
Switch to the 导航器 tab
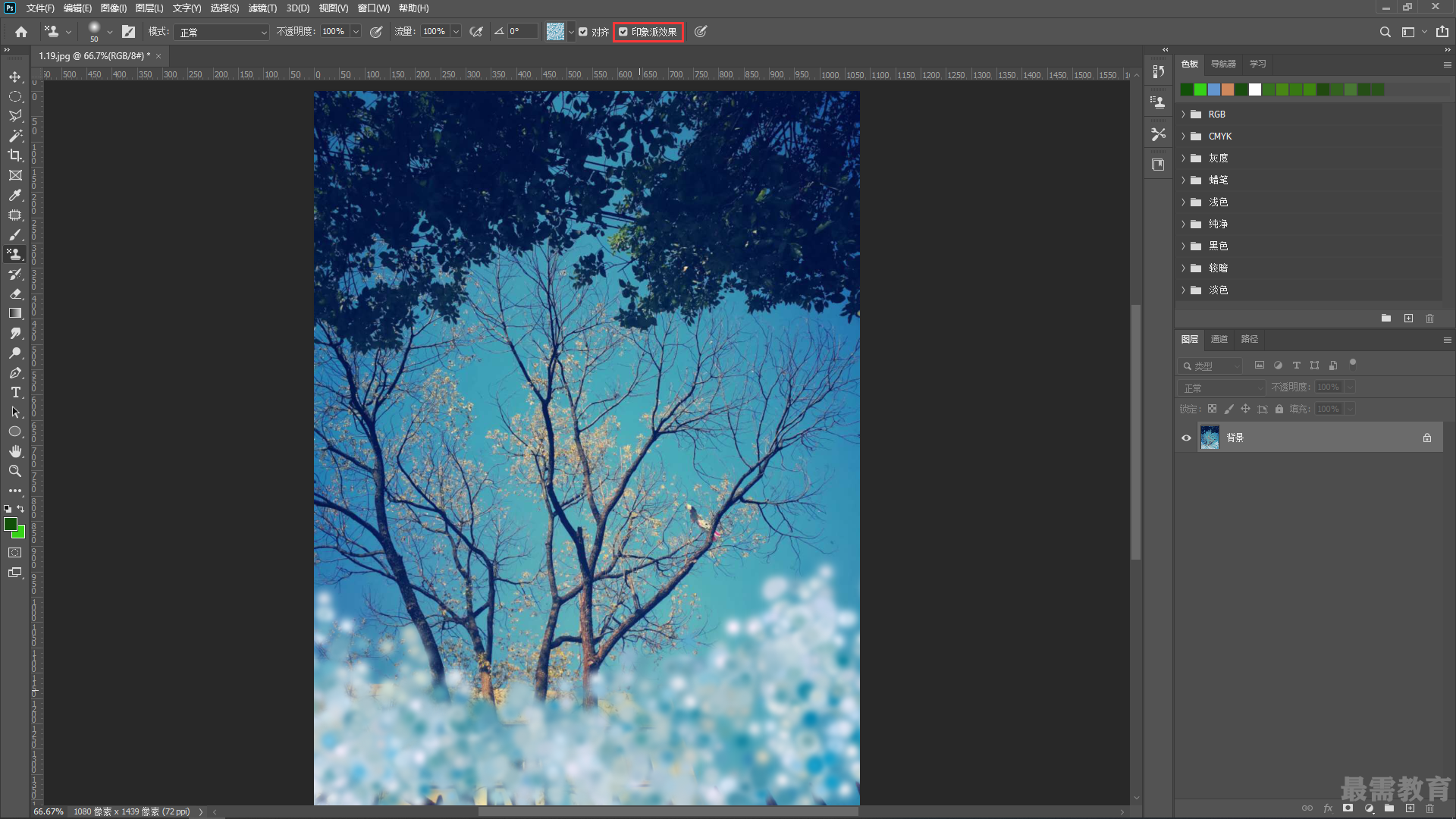tap(1223, 64)
